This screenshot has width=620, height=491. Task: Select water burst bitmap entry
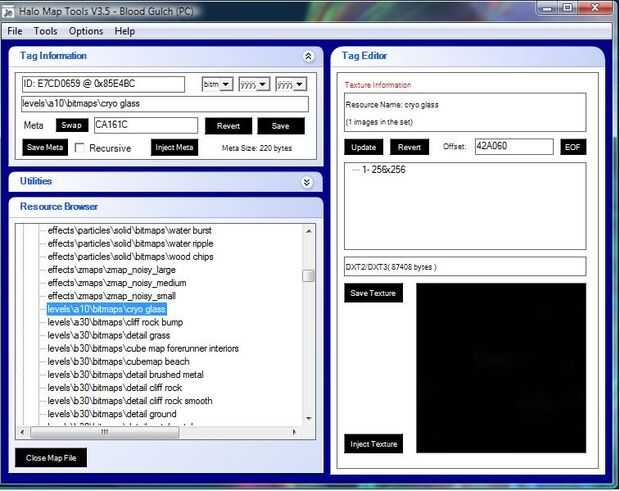coord(130,230)
